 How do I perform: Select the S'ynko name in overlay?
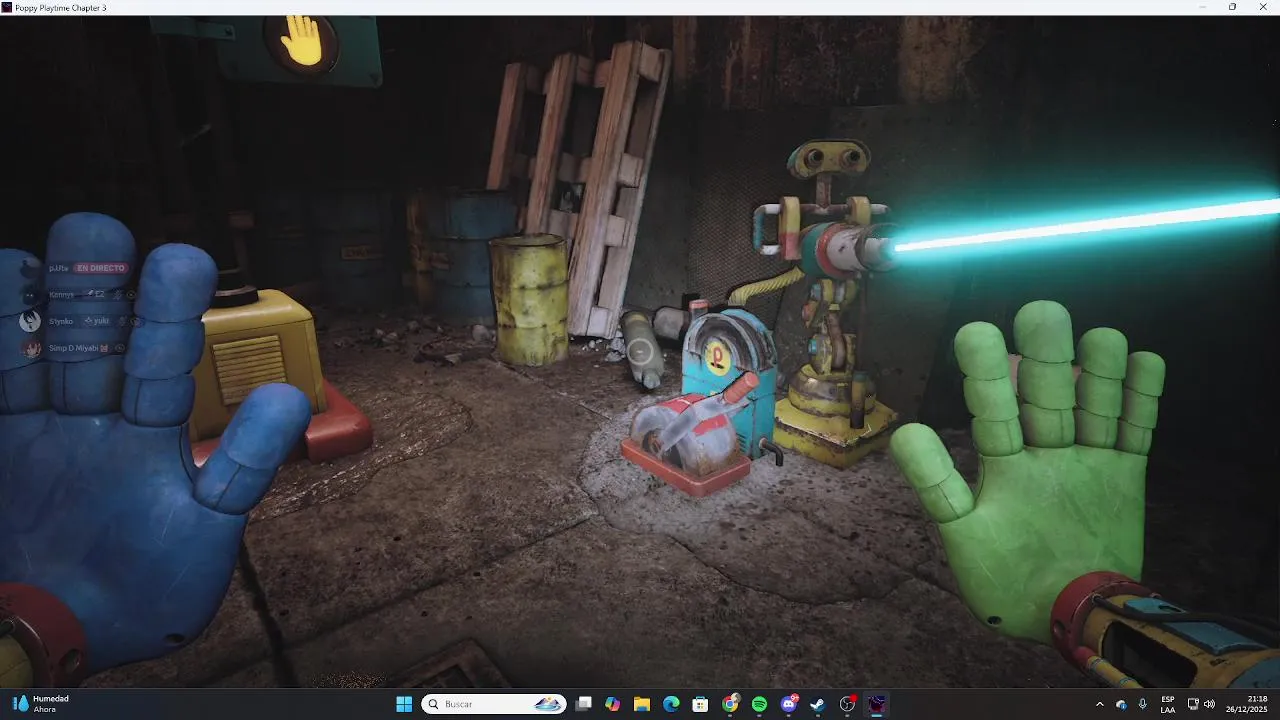(x=61, y=321)
